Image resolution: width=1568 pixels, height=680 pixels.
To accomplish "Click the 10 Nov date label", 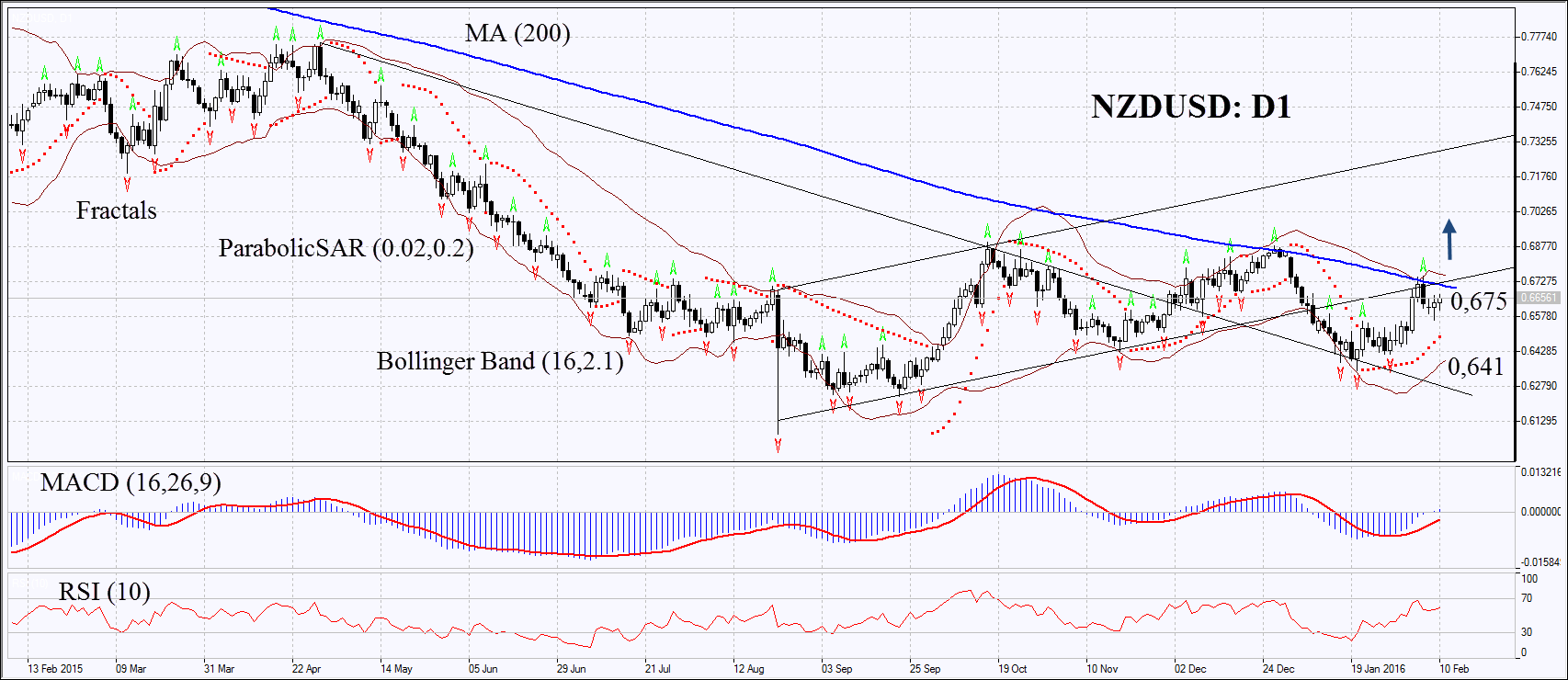I will (1102, 668).
